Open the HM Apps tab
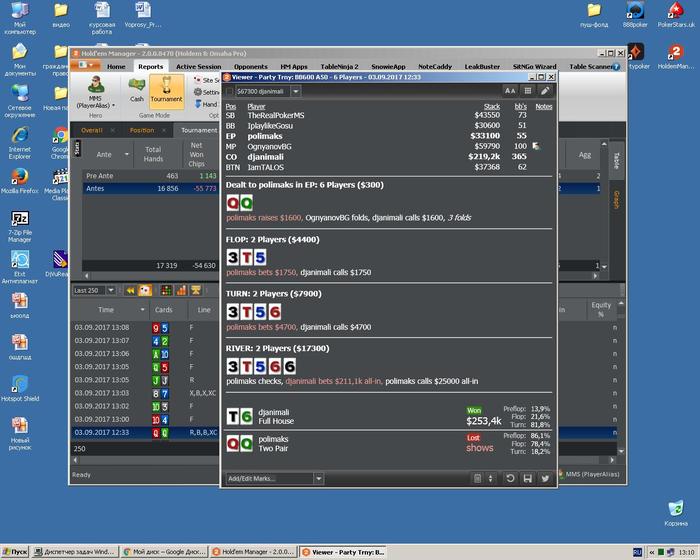This screenshot has height=560, width=700. pyautogui.click(x=293, y=67)
